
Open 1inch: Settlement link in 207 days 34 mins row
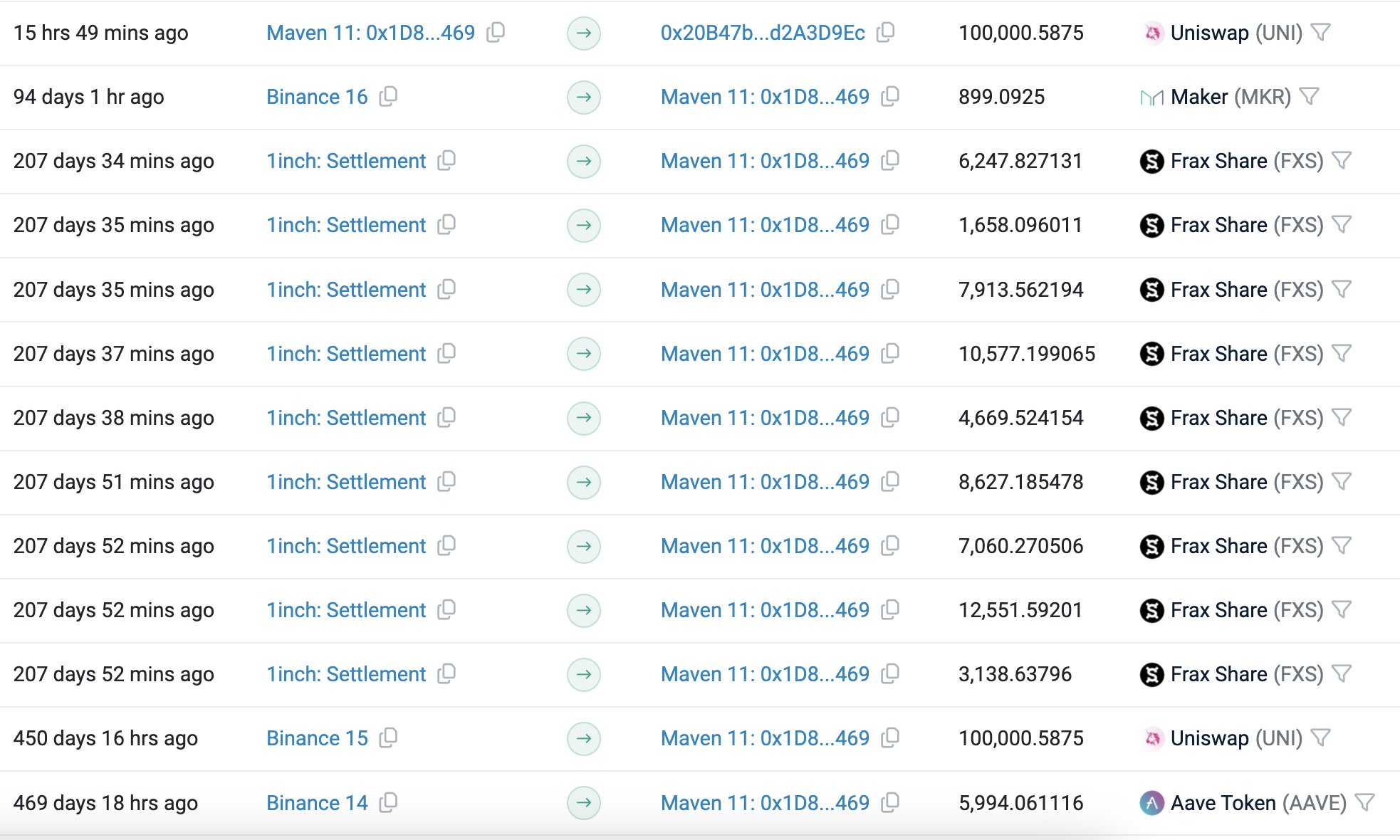point(346,161)
